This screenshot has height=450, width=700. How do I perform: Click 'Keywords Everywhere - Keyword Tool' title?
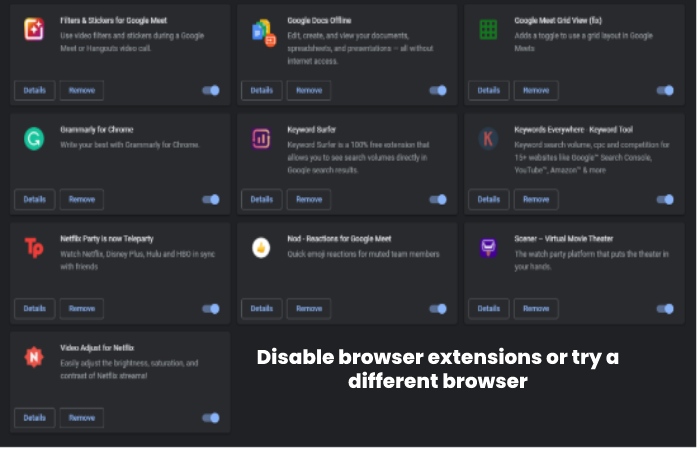[x=574, y=130]
